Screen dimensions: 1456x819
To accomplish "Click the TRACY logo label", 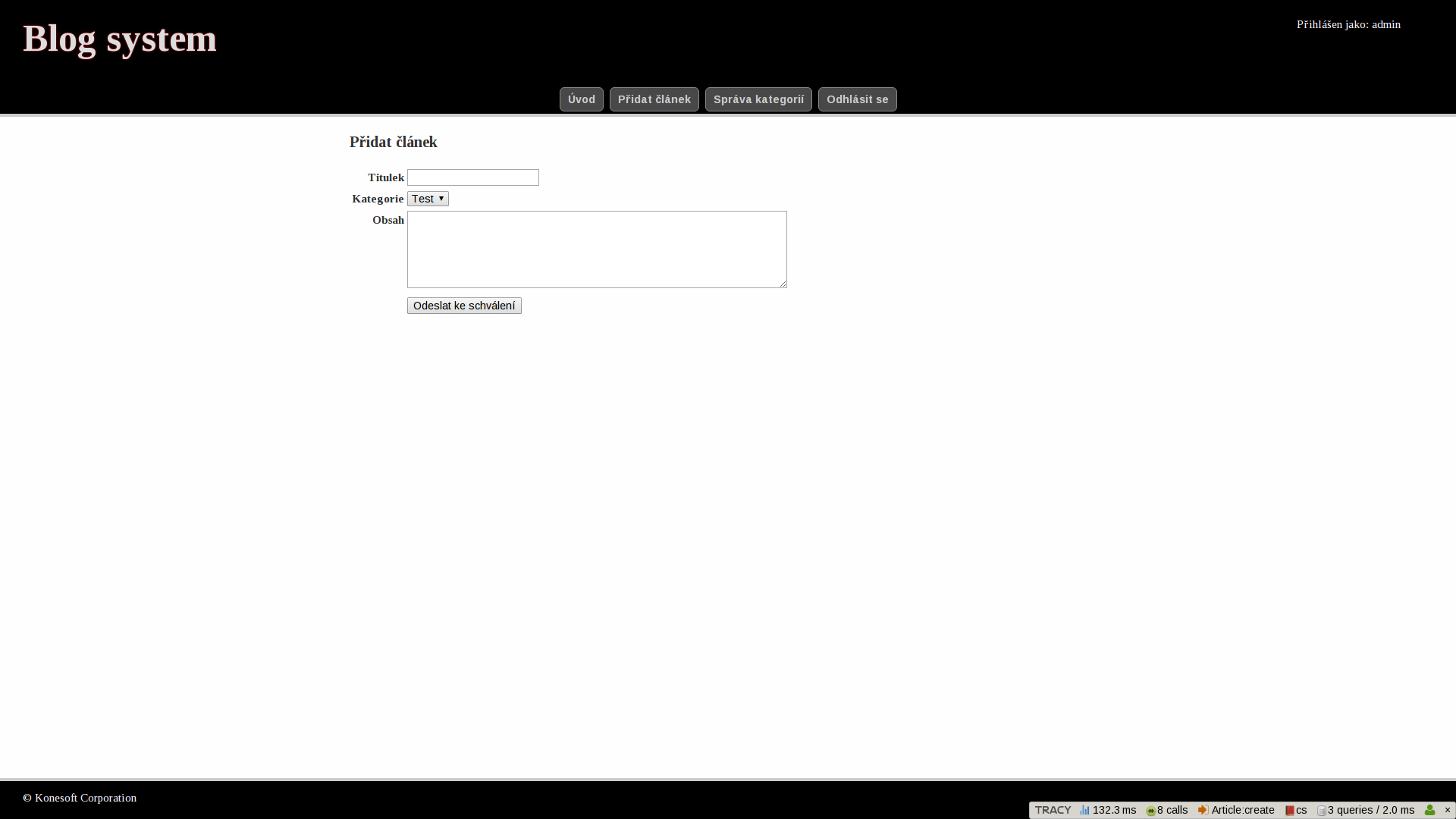I will click(1053, 810).
